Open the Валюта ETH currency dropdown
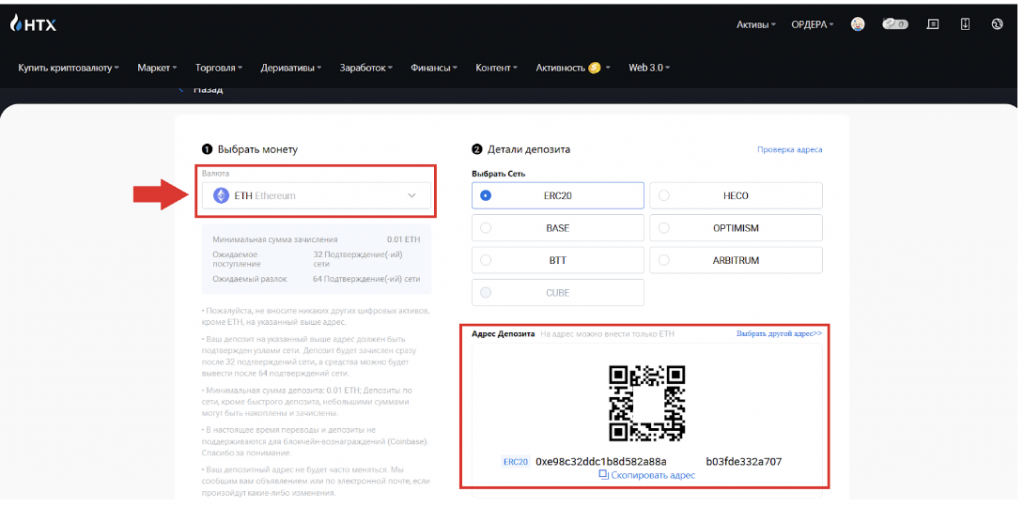 click(x=317, y=195)
